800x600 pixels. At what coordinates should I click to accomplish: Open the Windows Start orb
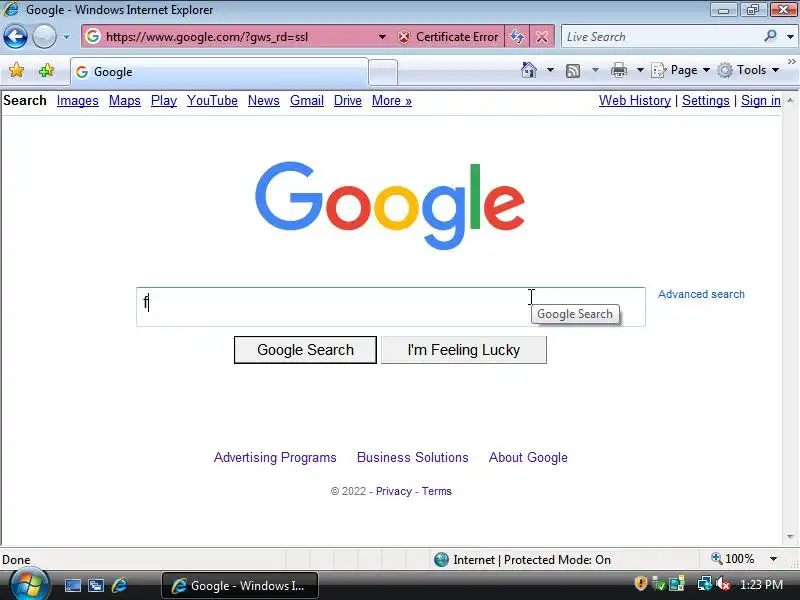(29, 585)
